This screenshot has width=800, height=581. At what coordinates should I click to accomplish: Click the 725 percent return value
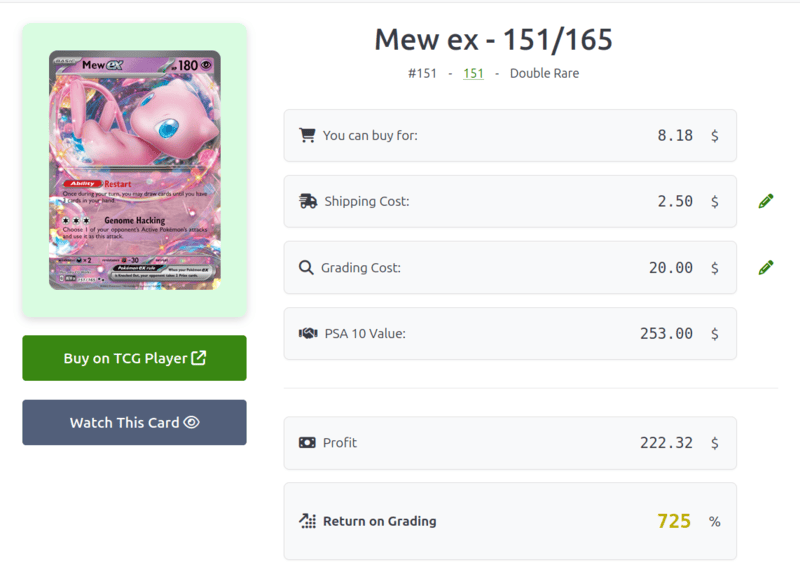[x=675, y=521]
